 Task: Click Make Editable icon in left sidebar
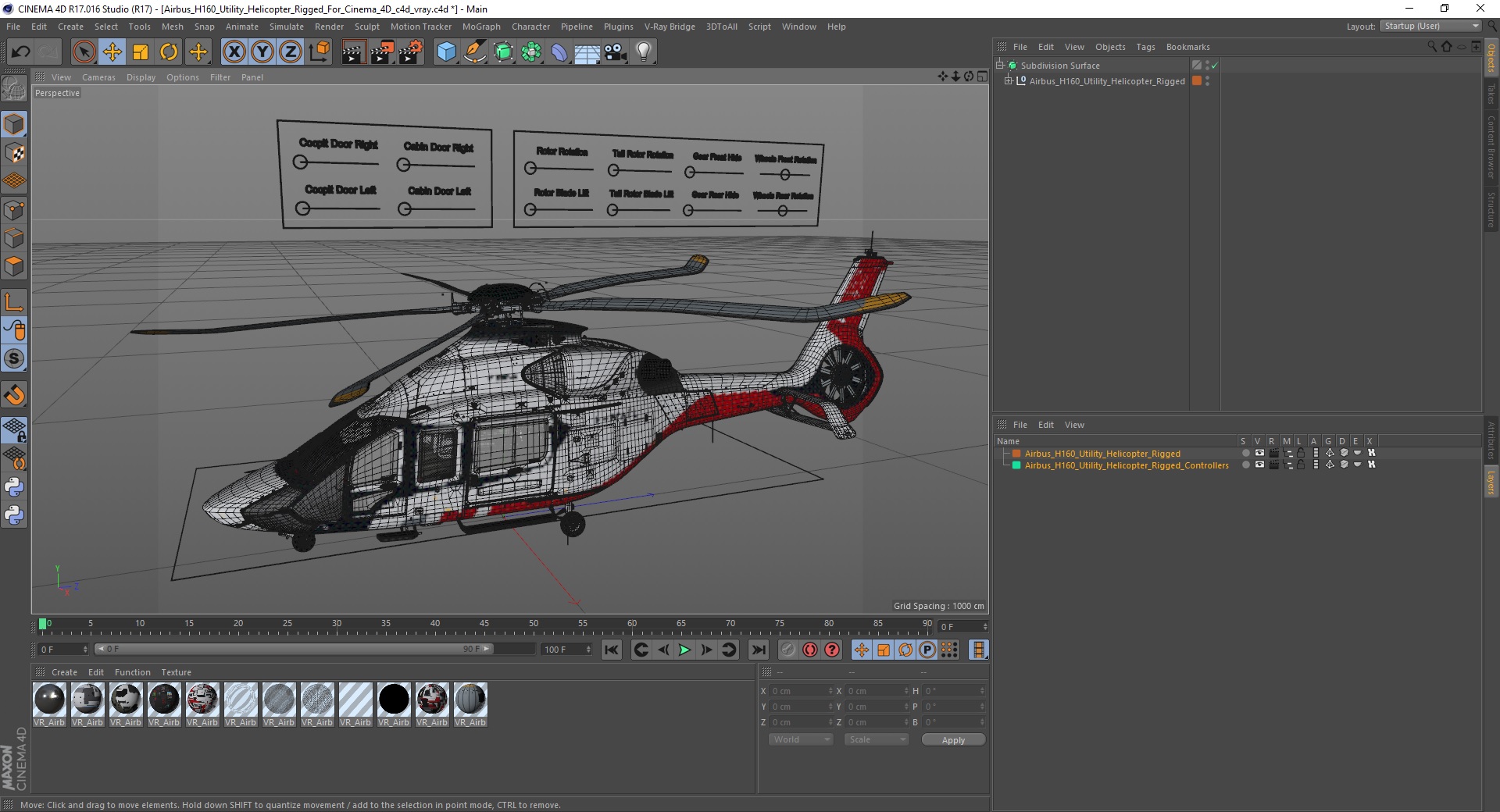[x=14, y=89]
